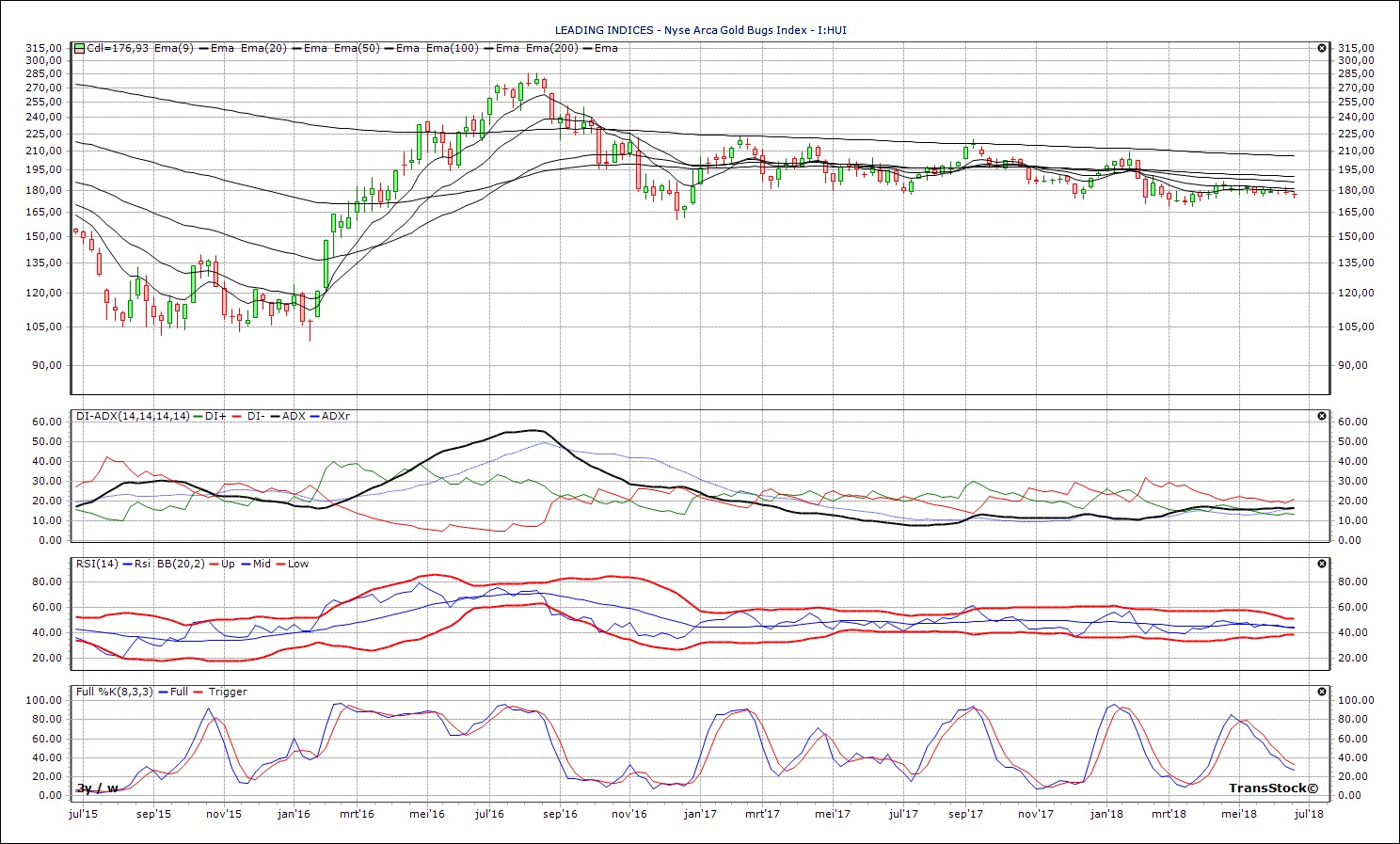The height and width of the screenshot is (844, 1400).
Task: Close the RSI(14) indicator panel
Action: (1322, 564)
